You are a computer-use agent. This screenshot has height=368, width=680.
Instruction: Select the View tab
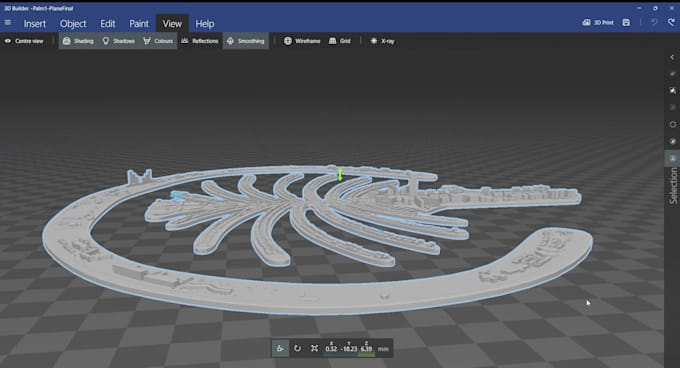172,24
